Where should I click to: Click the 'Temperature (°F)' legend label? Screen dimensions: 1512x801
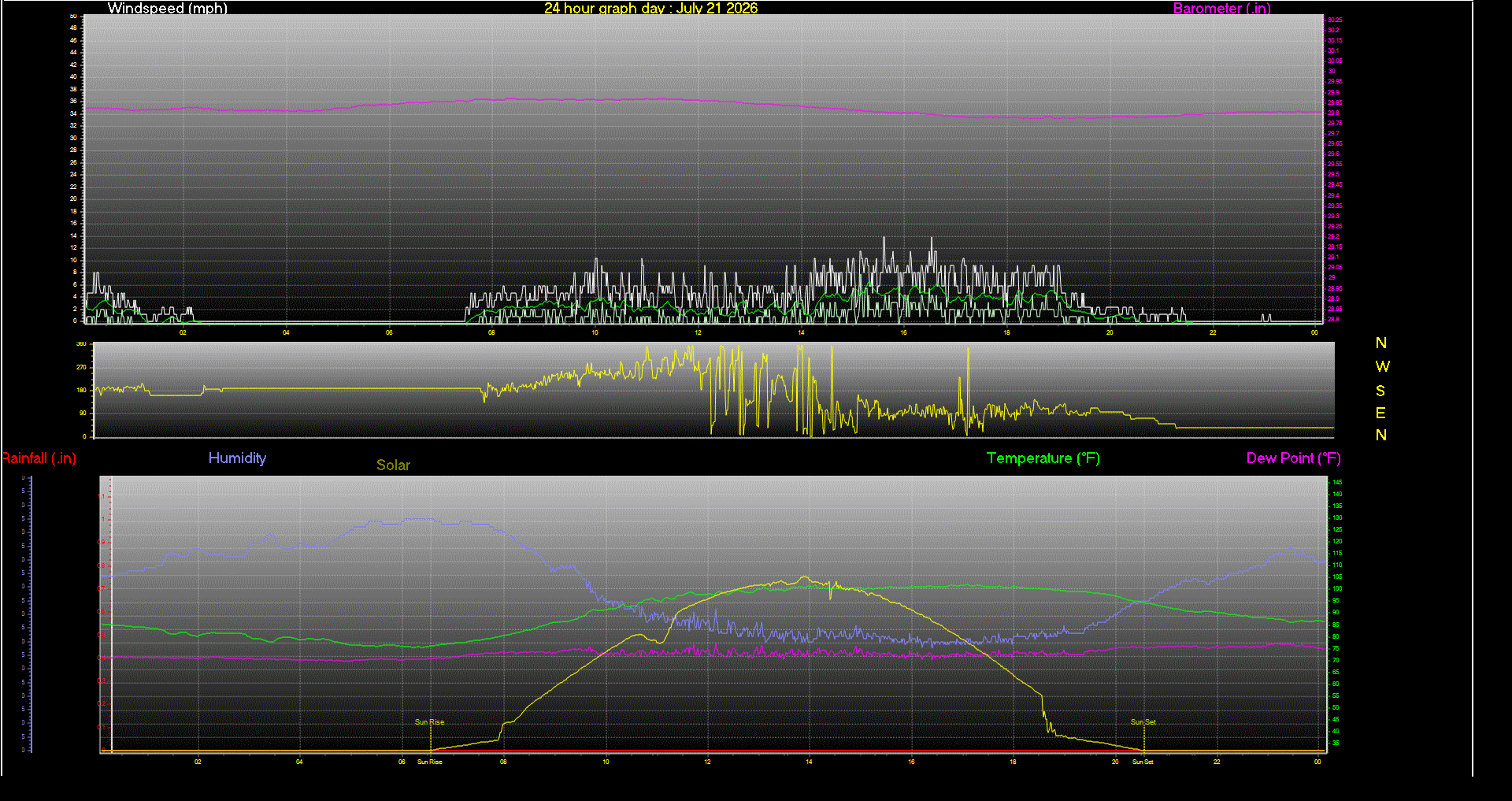(1043, 458)
